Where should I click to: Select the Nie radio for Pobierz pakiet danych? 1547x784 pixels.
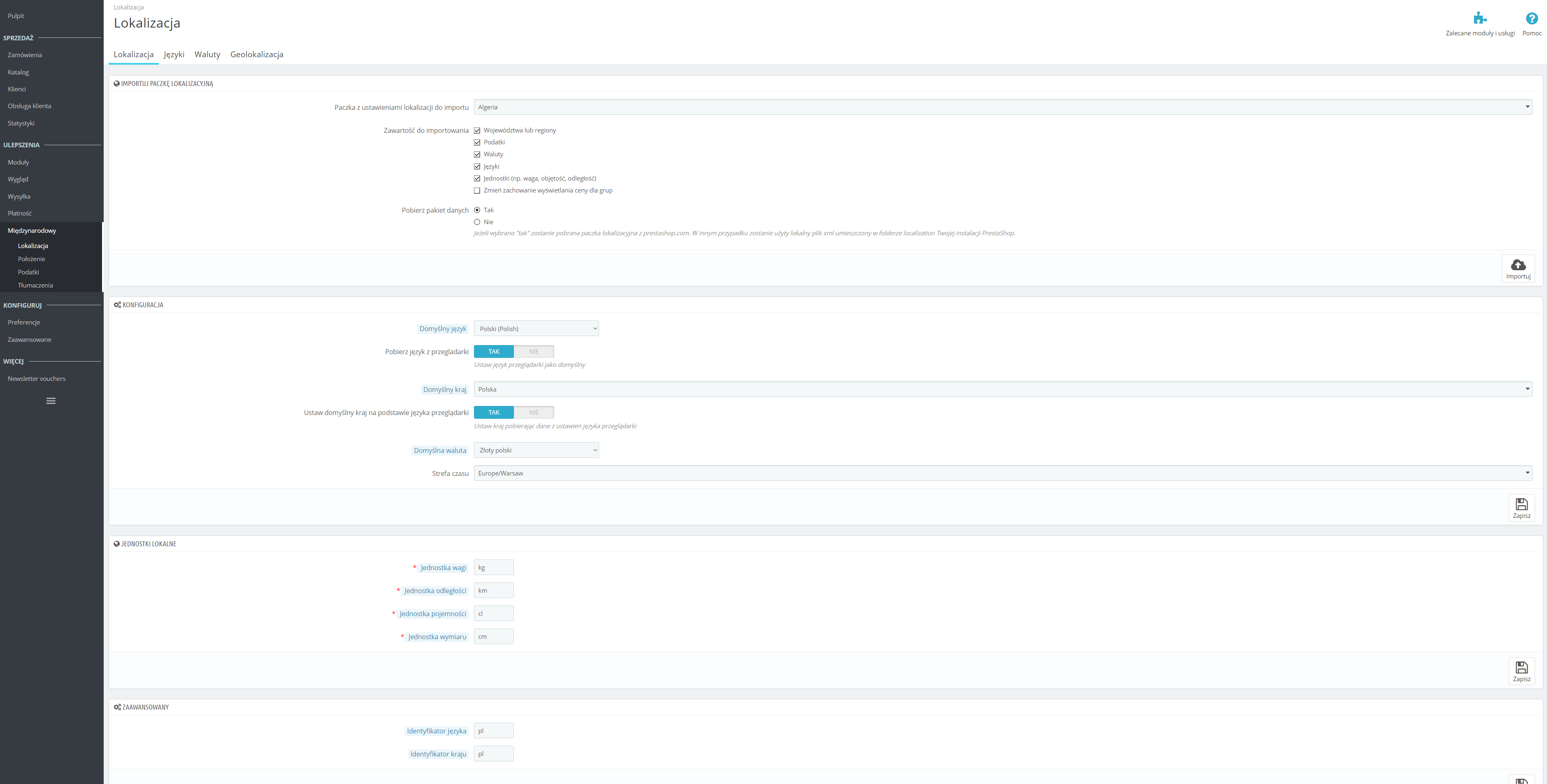coord(477,222)
